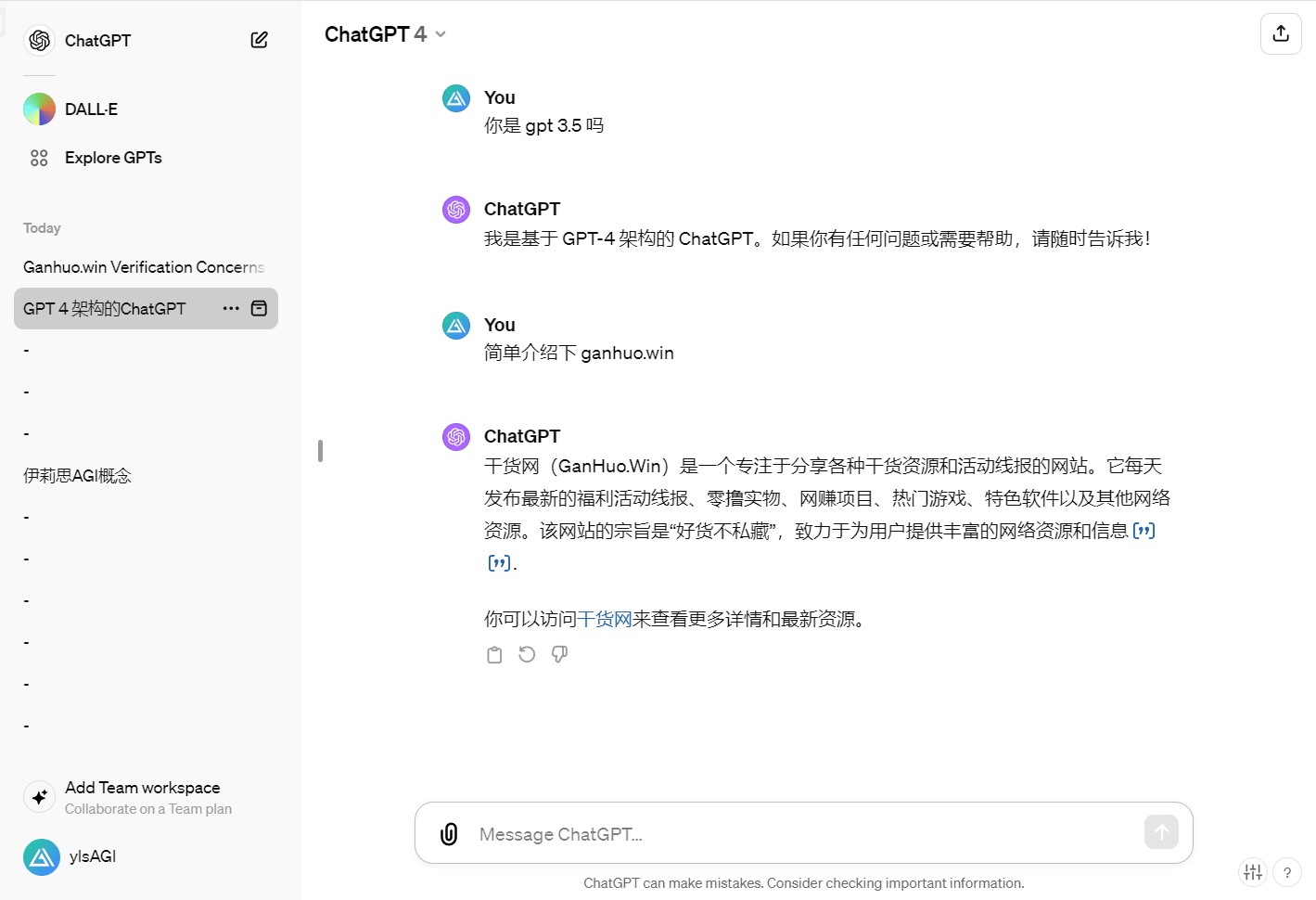Click the user avatar beside 你是 gpt 3.5 吗
Image resolution: width=1316 pixels, height=900 pixels.
456,98
